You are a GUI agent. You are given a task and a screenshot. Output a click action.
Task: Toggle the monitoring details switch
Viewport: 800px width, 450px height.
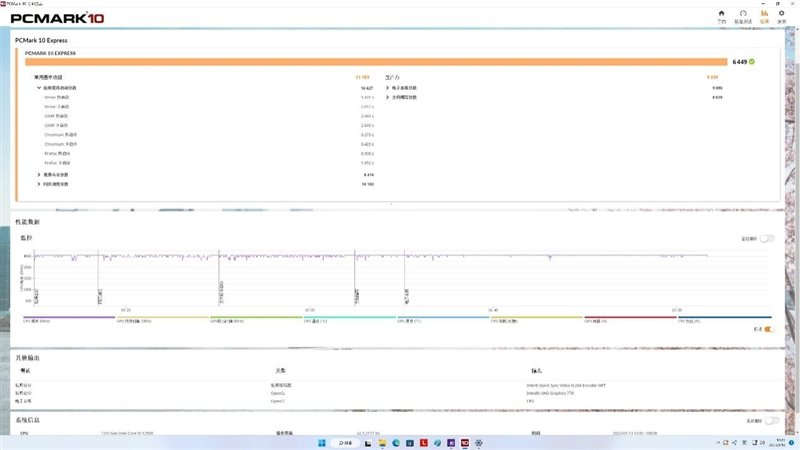tap(767, 238)
